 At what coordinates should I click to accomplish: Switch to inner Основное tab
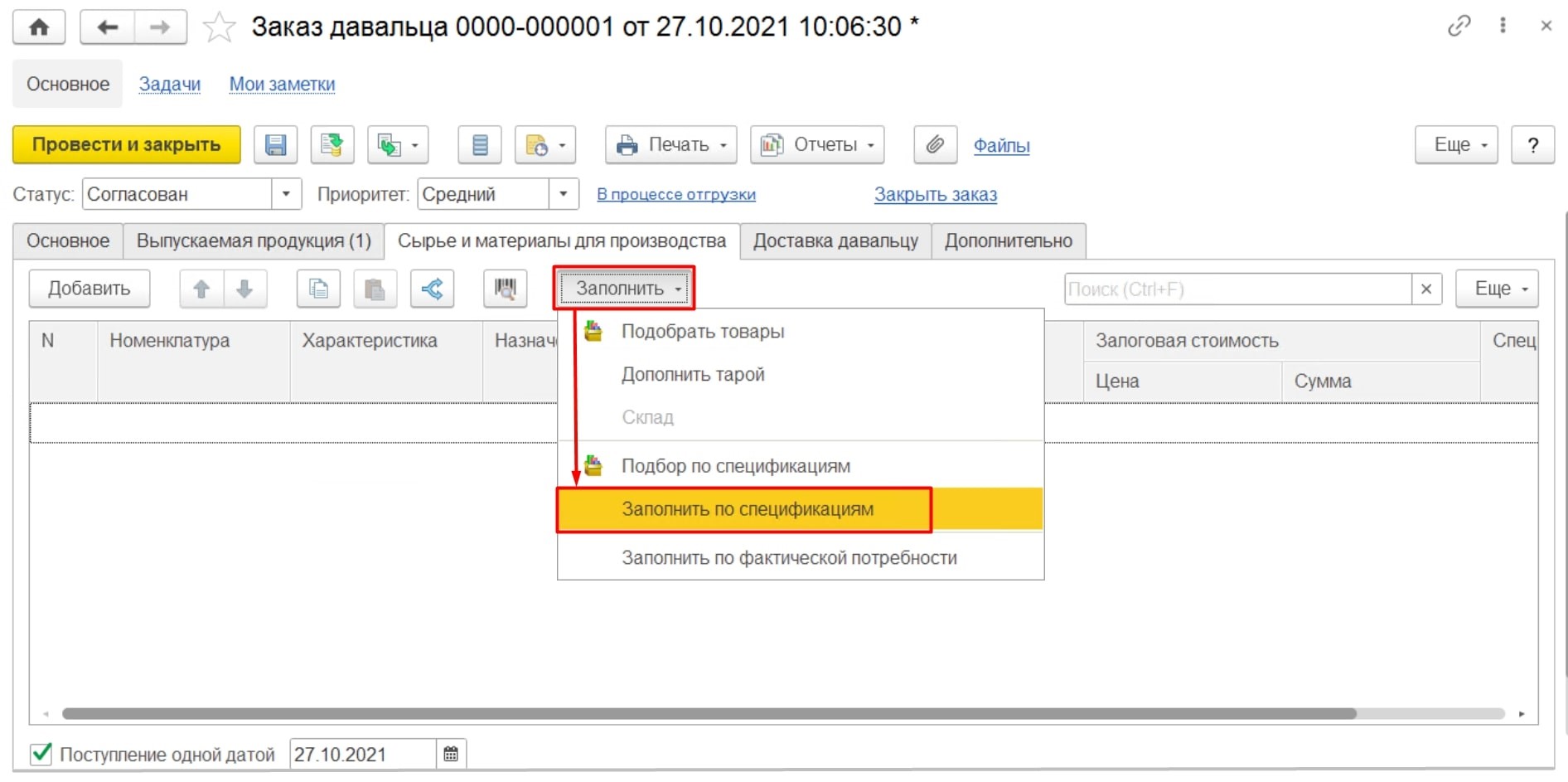pos(68,241)
